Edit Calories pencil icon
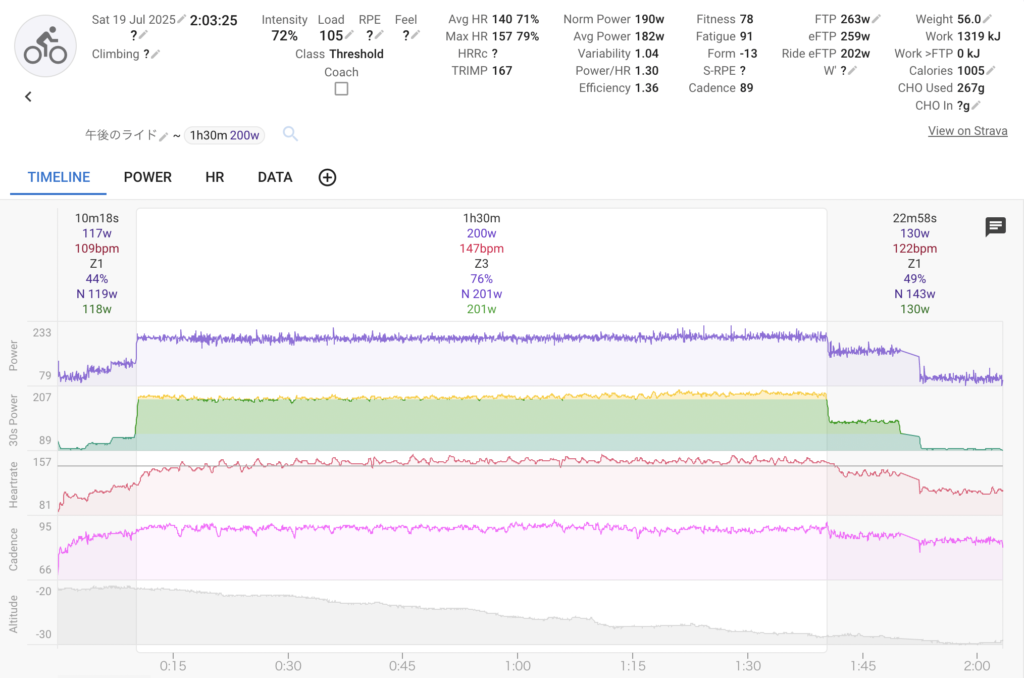The image size is (1024, 678). pyautogui.click(x=991, y=71)
